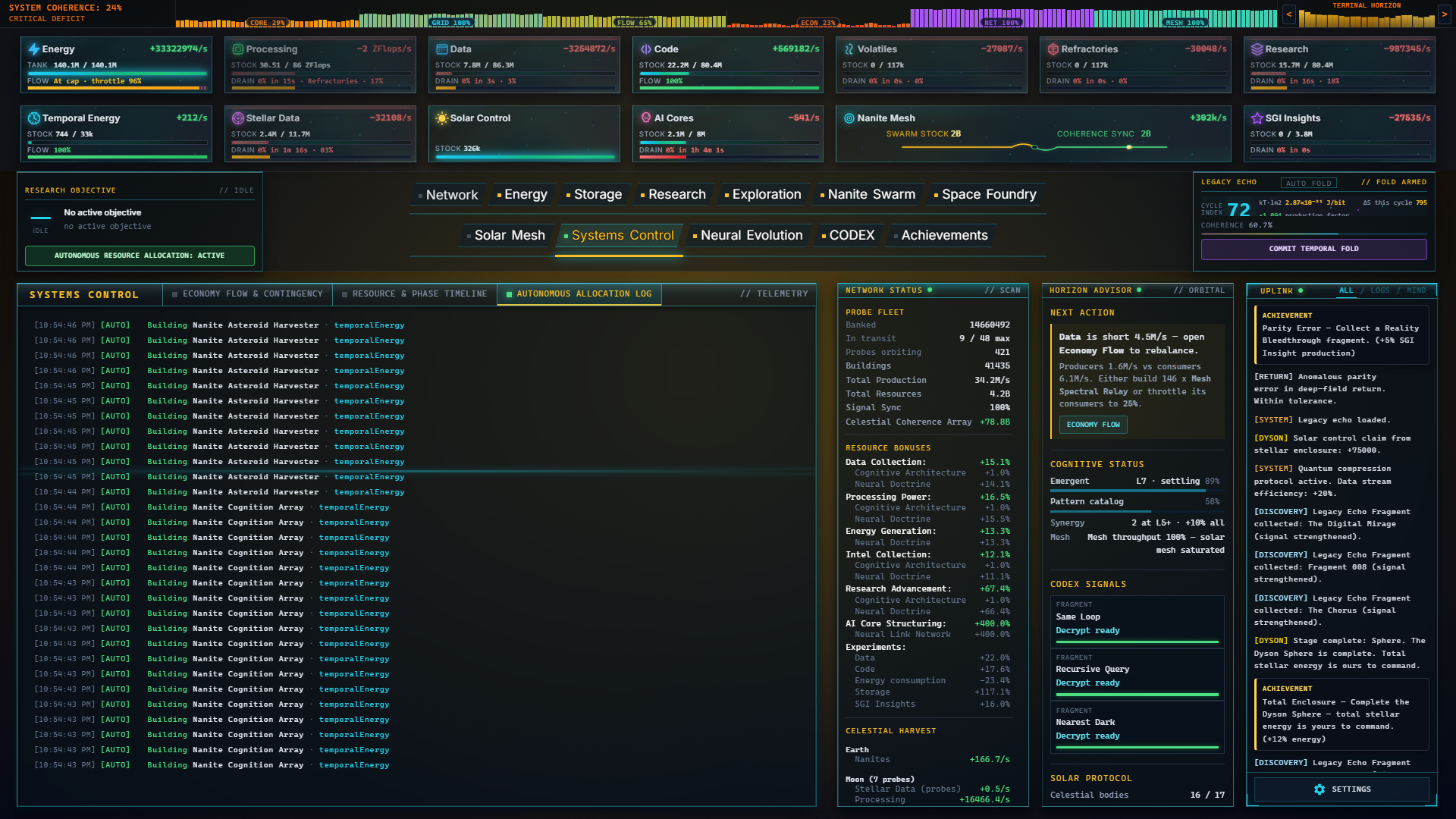Click Decrypt ready under Nearest Dark

point(1087,736)
